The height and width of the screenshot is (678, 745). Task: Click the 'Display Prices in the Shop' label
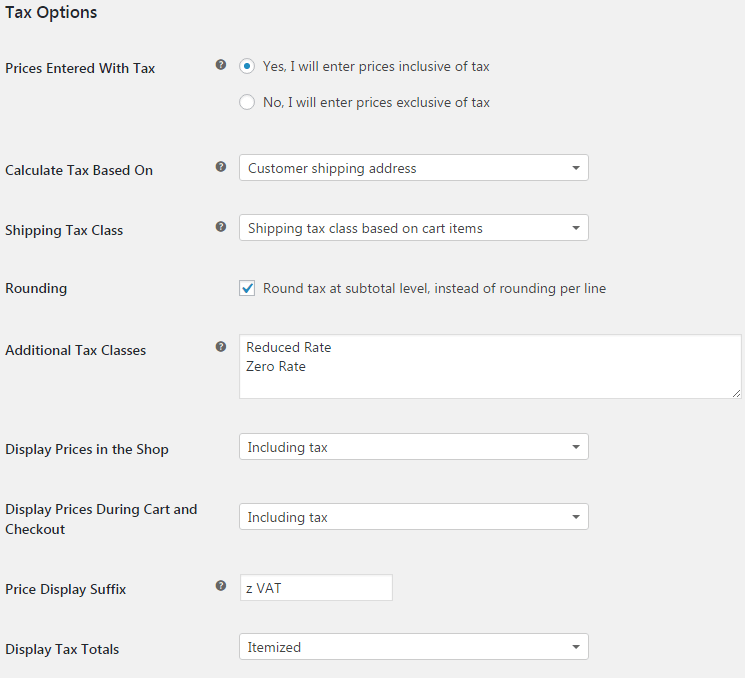87,449
